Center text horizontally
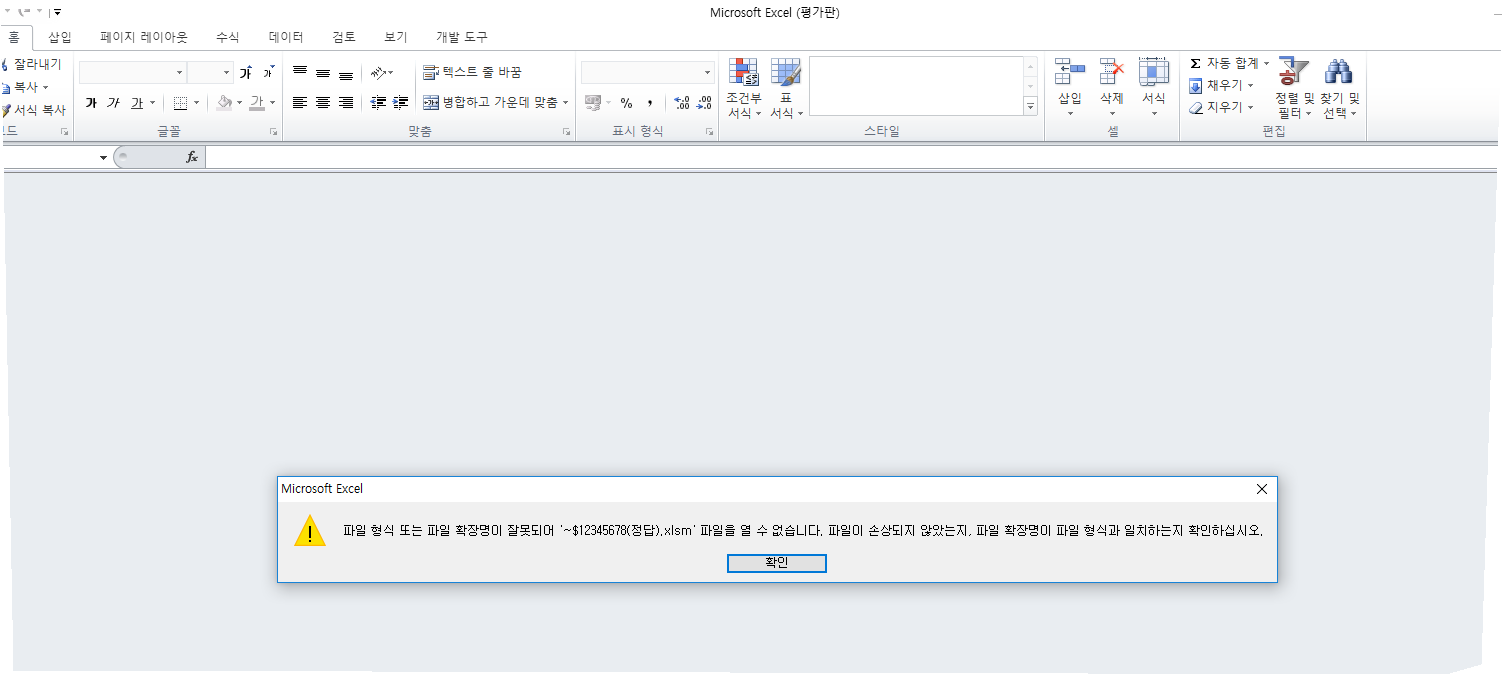1503x675 pixels. (323, 103)
